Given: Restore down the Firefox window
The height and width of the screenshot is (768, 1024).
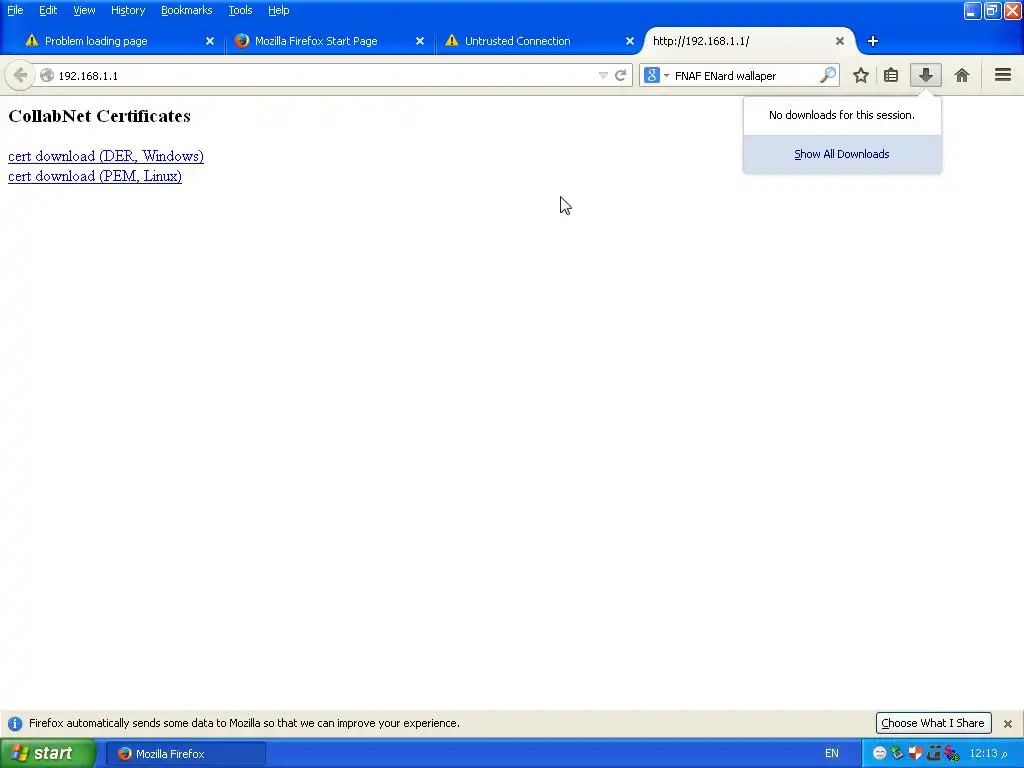Looking at the screenshot, I should pyautogui.click(x=992, y=11).
